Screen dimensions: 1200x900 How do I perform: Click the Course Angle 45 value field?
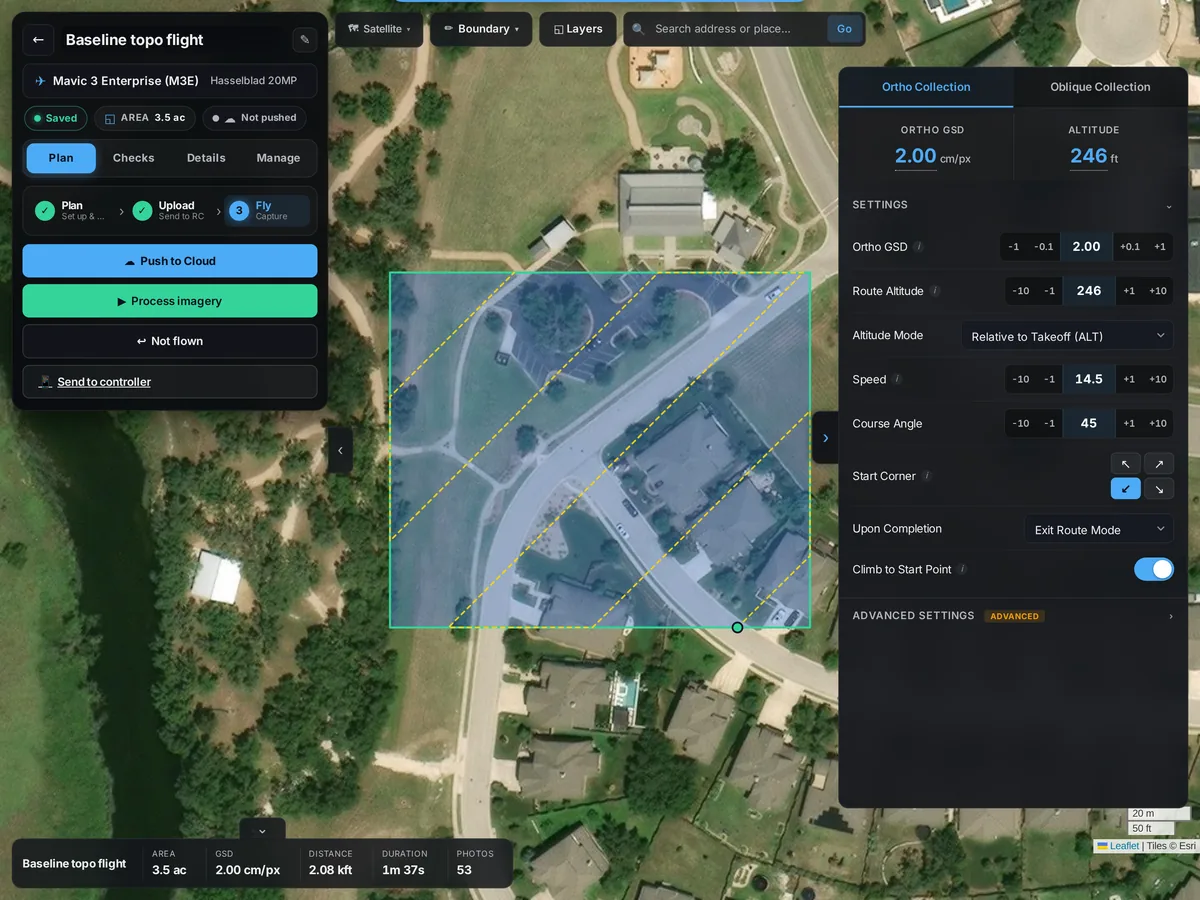pyautogui.click(x=1089, y=423)
